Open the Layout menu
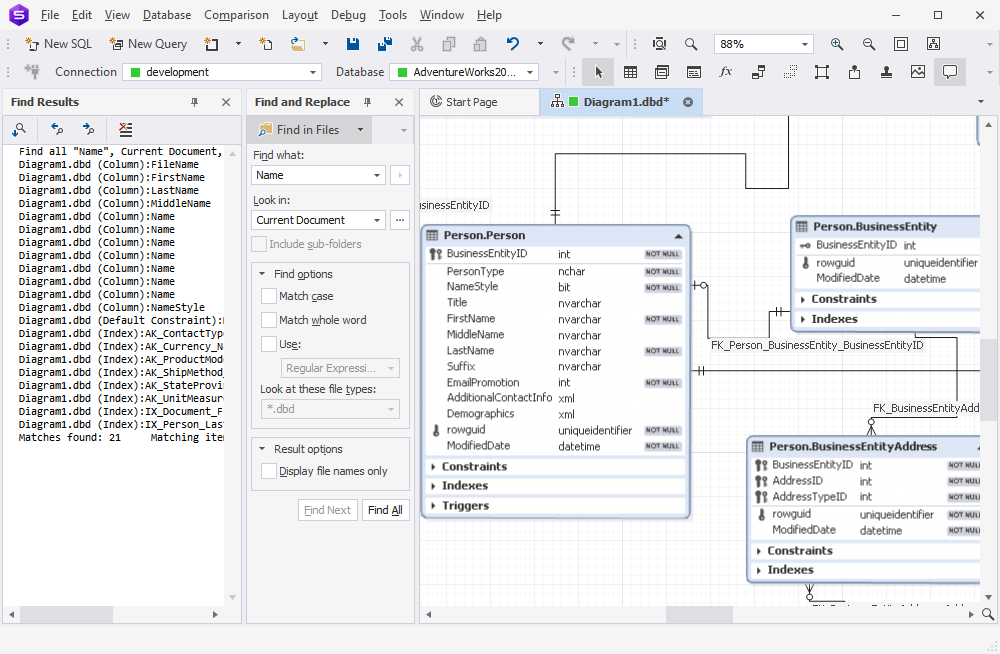The height and width of the screenshot is (654, 1000). 300,15
